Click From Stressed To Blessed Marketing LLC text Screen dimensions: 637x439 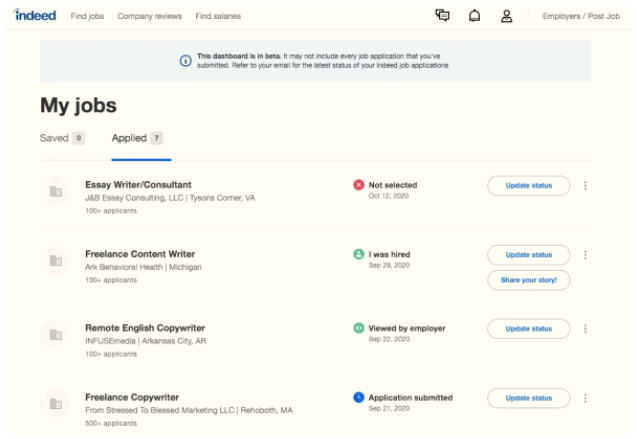tap(160, 410)
